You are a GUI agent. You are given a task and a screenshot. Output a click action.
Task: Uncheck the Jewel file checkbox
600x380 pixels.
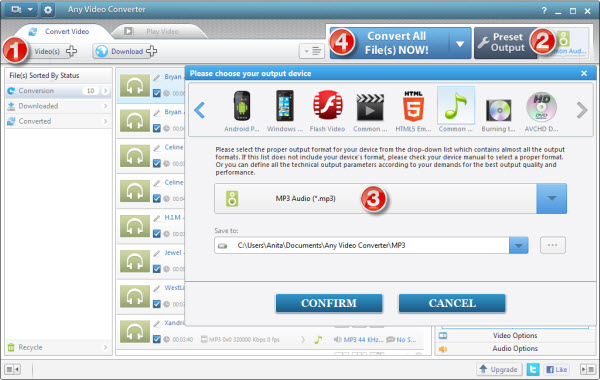pyautogui.click(x=157, y=269)
